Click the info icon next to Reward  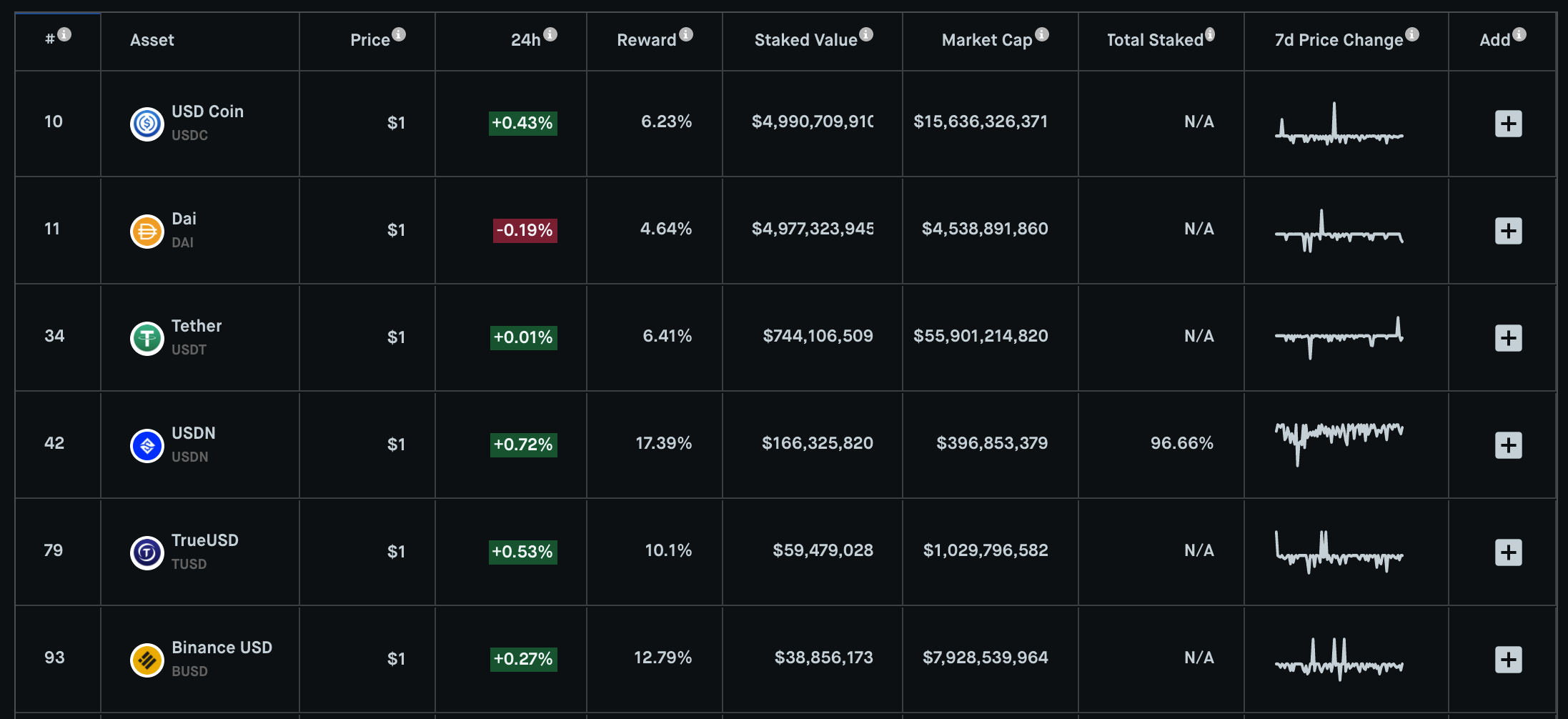(686, 34)
